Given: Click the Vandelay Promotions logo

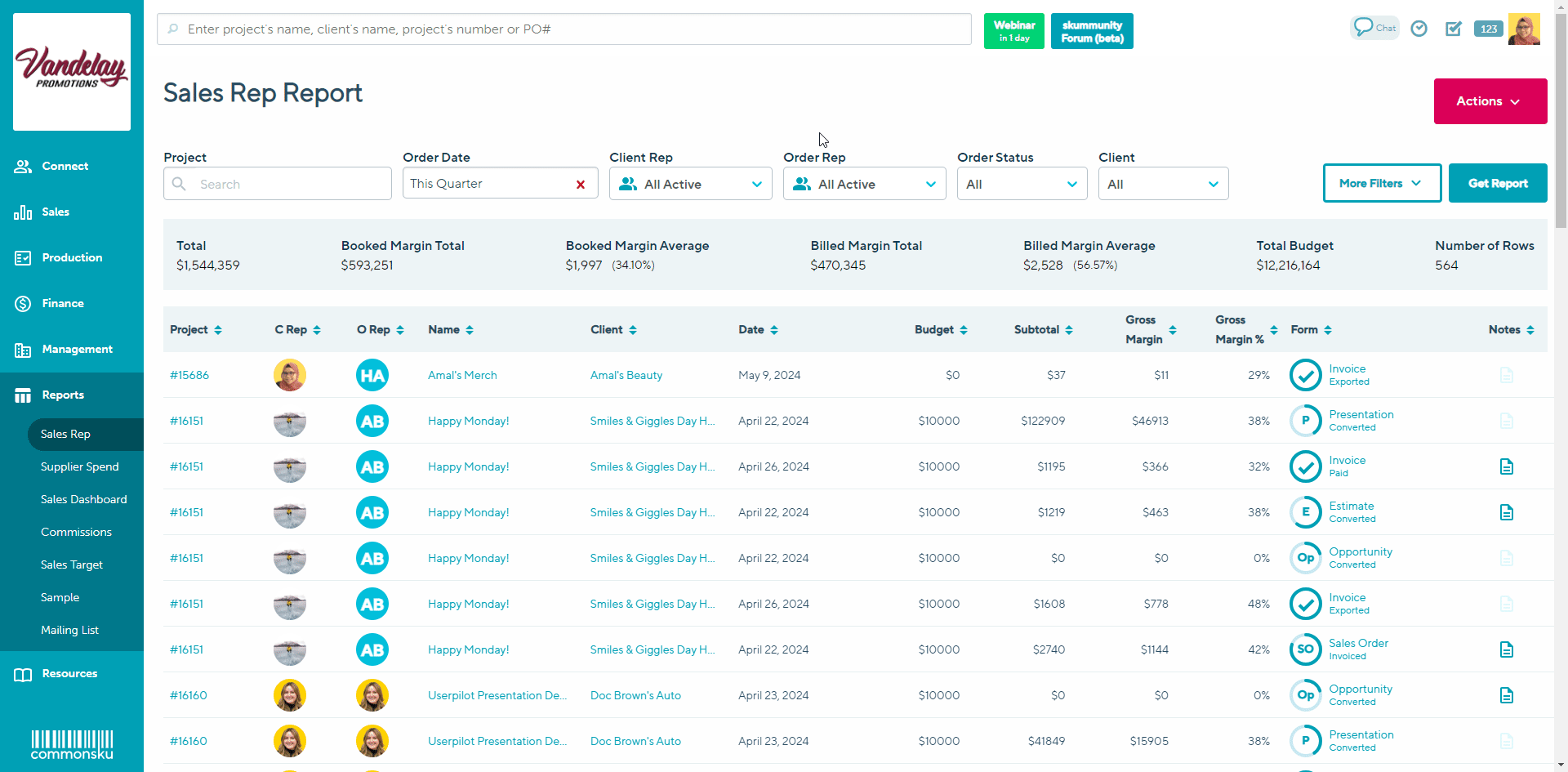Looking at the screenshot, I should [72, 71].
